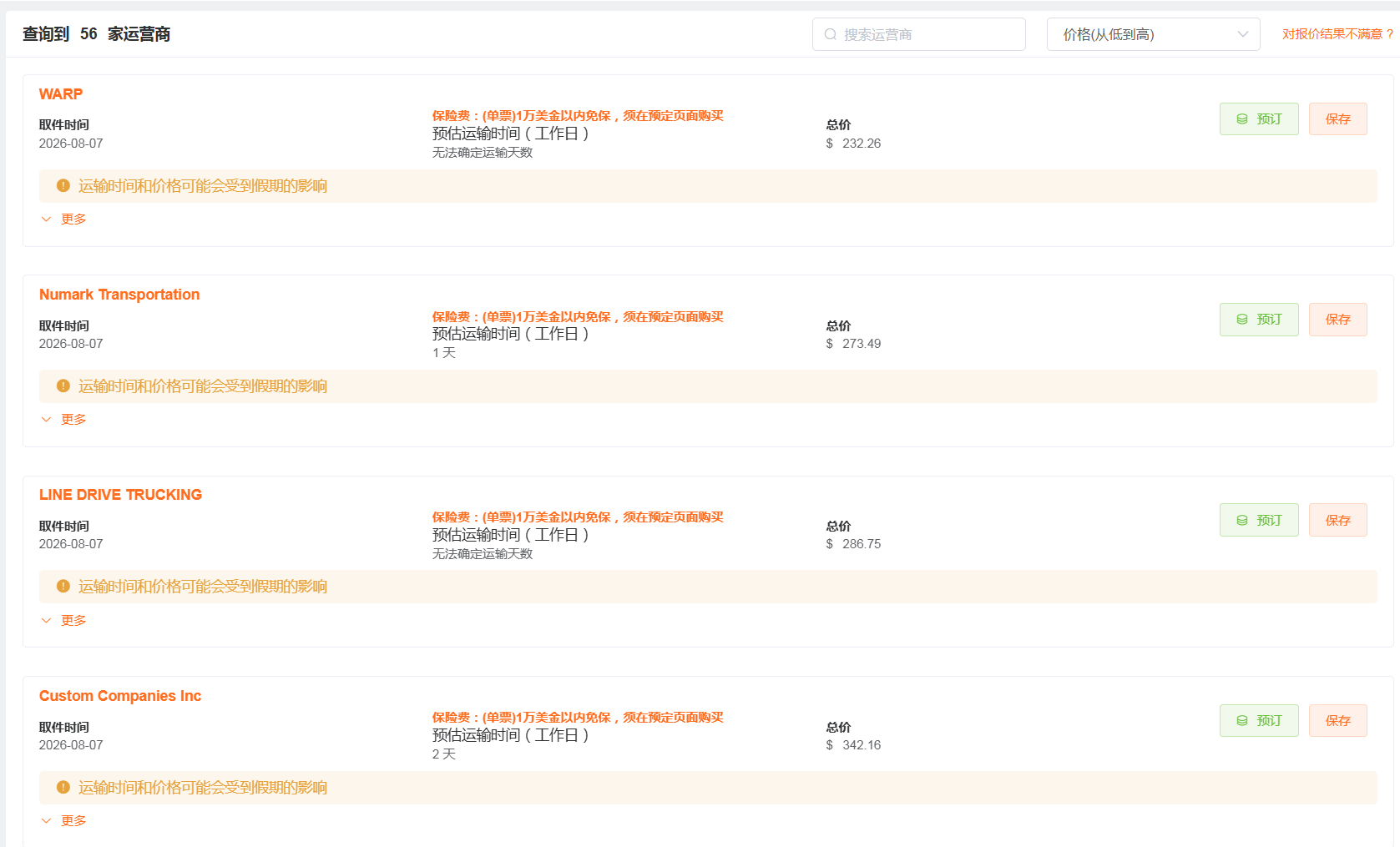
Task: Click 无法确定运输天数 under LINE DRIVE TRUCKING
Action: [483, 554]
